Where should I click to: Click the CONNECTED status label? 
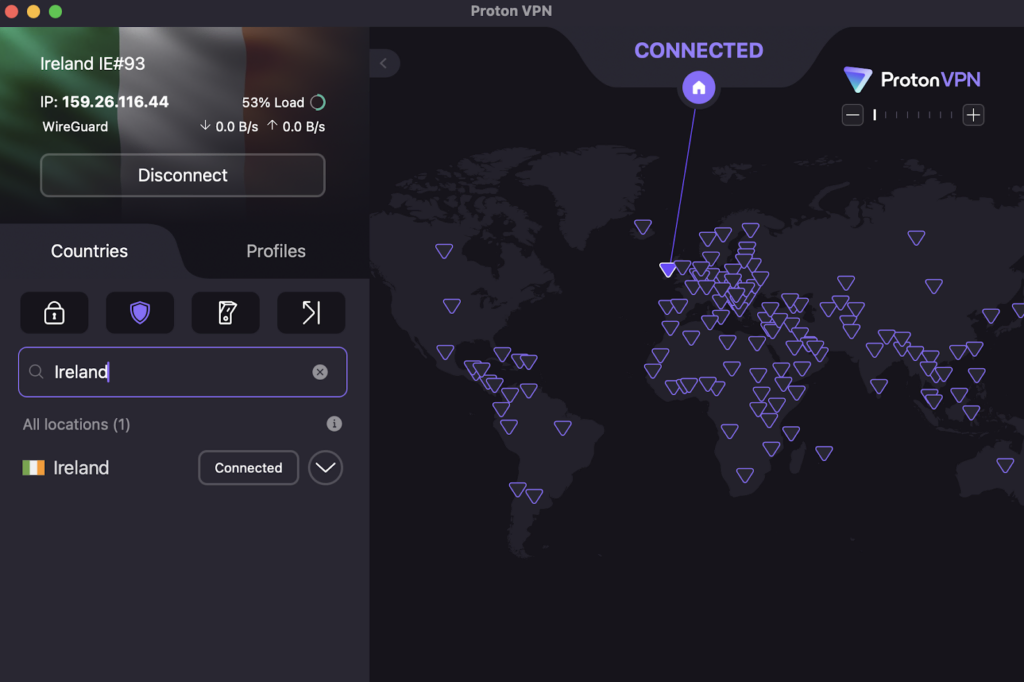coord(699,50)
